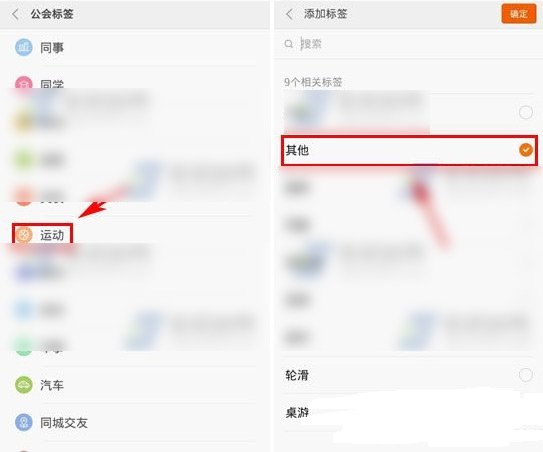Tap the 其他 tag label
Viewport: 543px width, 452px height.
point(297,150)
